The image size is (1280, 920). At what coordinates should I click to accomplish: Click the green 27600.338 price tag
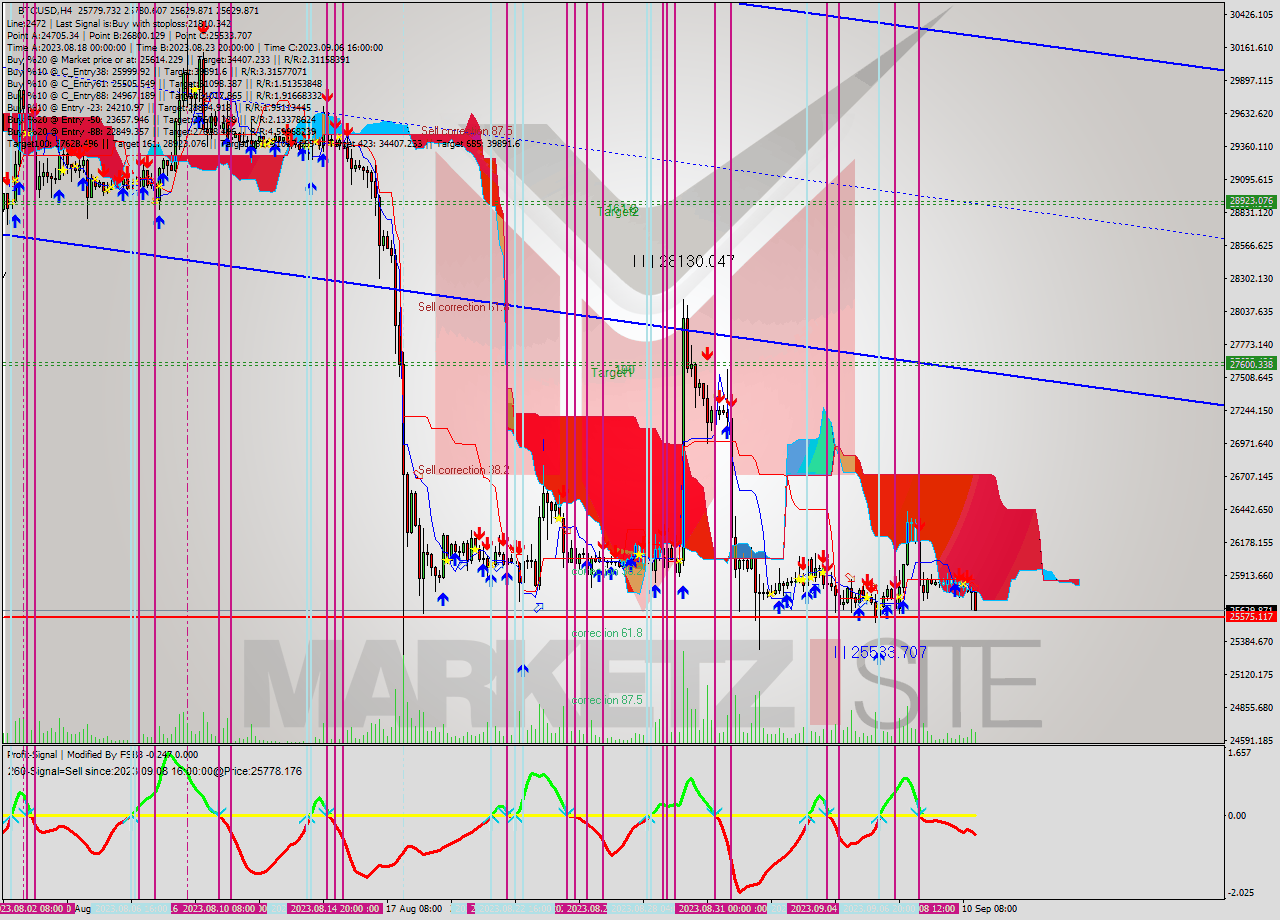(x=1251, y=364)
